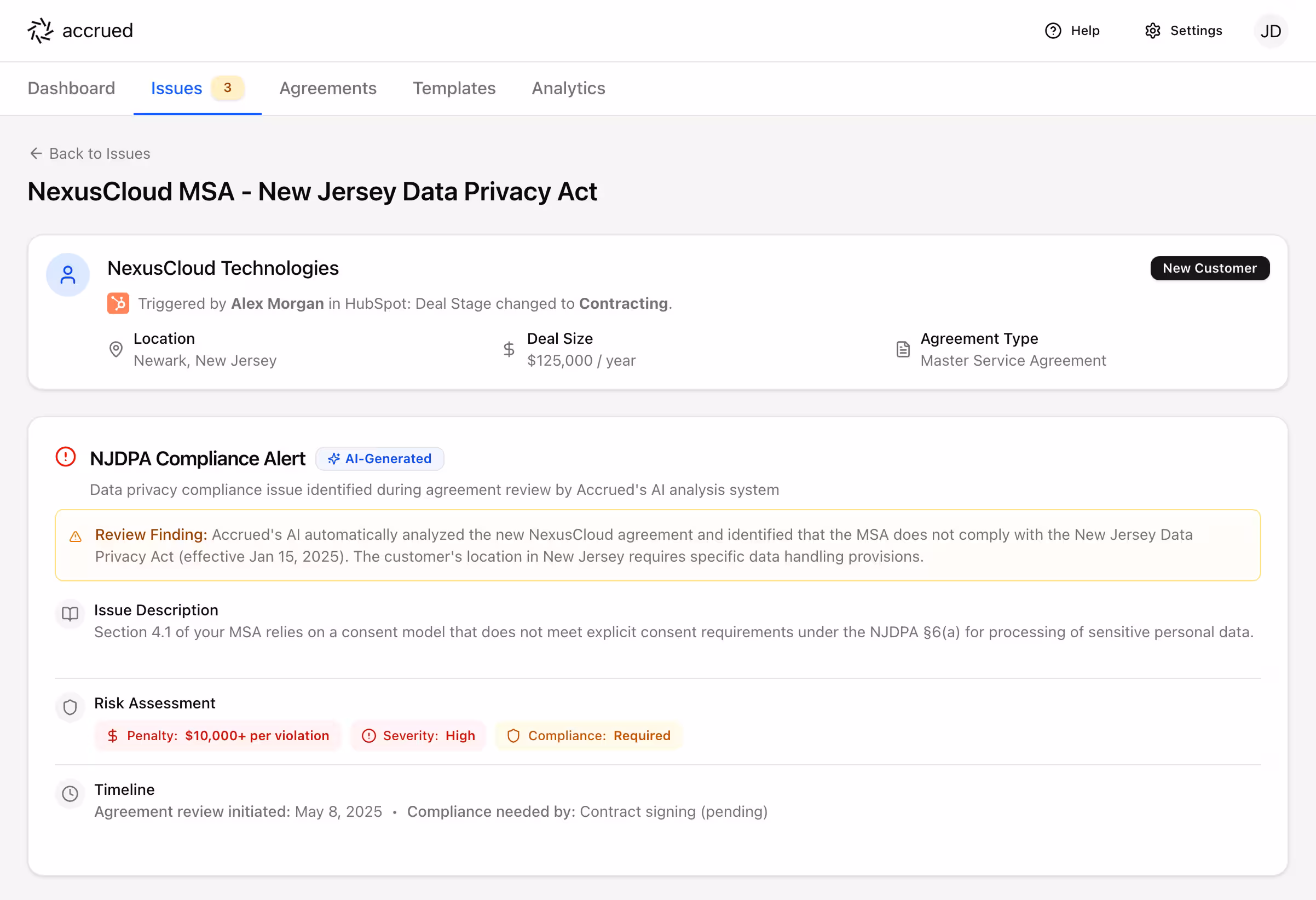This screenshot has height=900, width=1316.
Task: Open the JD user avatar
Action: pos(1271,31)
